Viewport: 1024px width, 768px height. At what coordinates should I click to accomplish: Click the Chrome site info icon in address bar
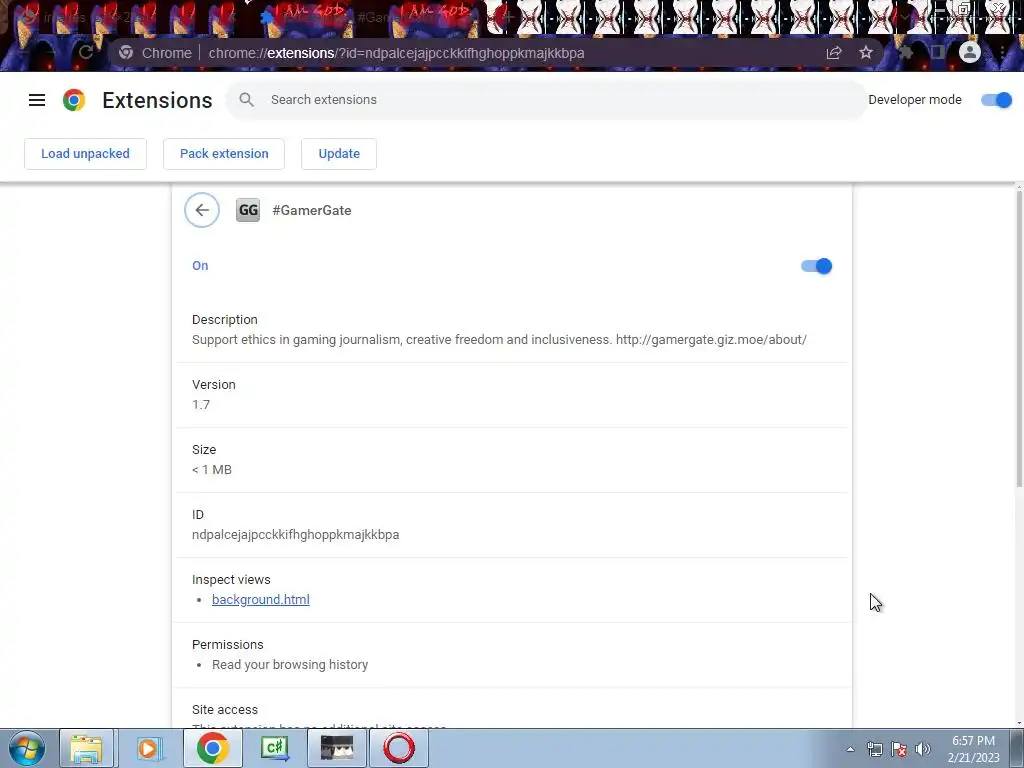pos(126,53)
